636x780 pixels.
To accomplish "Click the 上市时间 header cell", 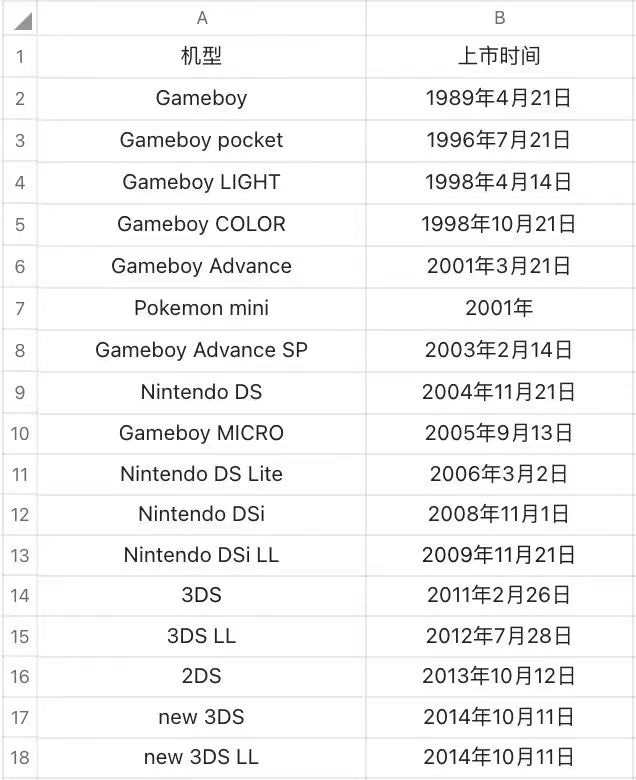I will coord(500,56).
